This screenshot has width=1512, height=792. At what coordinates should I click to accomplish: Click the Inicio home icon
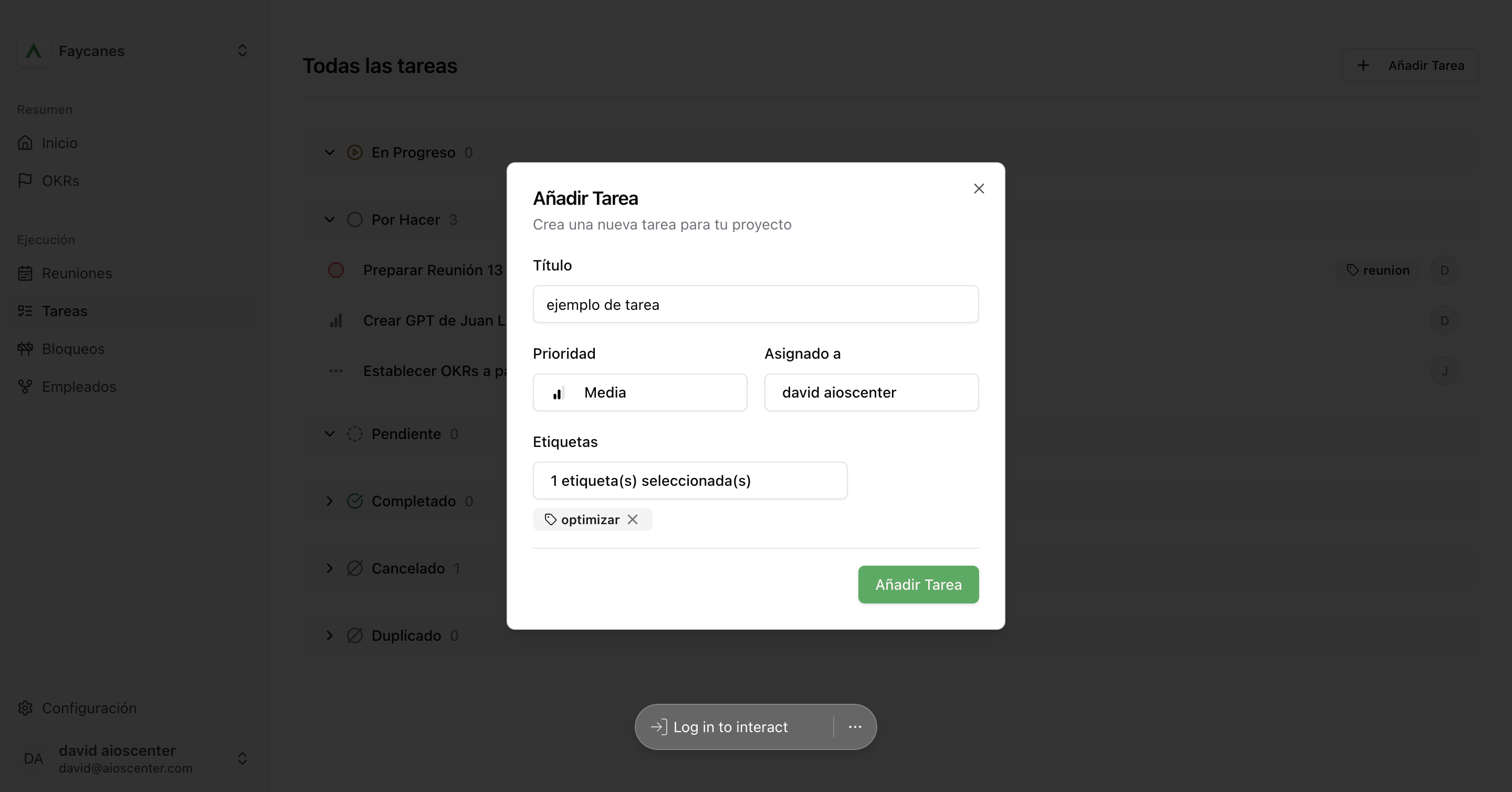pyautogui.click(x=25, y=143)
